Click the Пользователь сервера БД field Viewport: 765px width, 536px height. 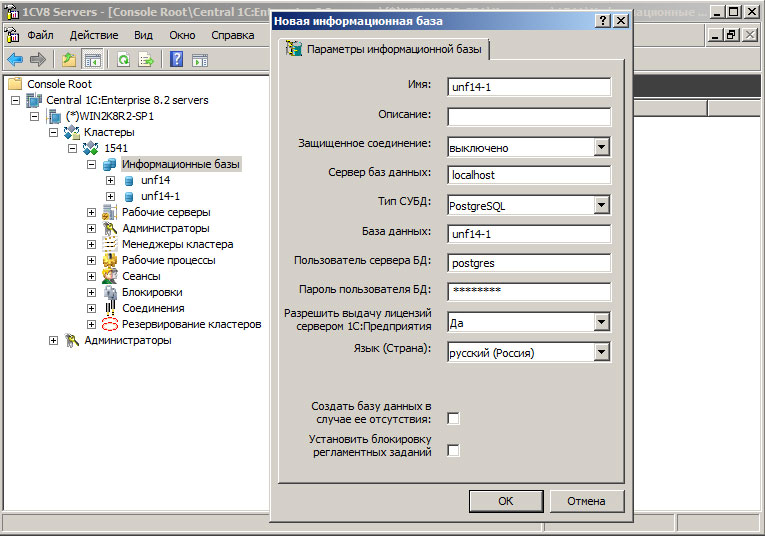529,263
